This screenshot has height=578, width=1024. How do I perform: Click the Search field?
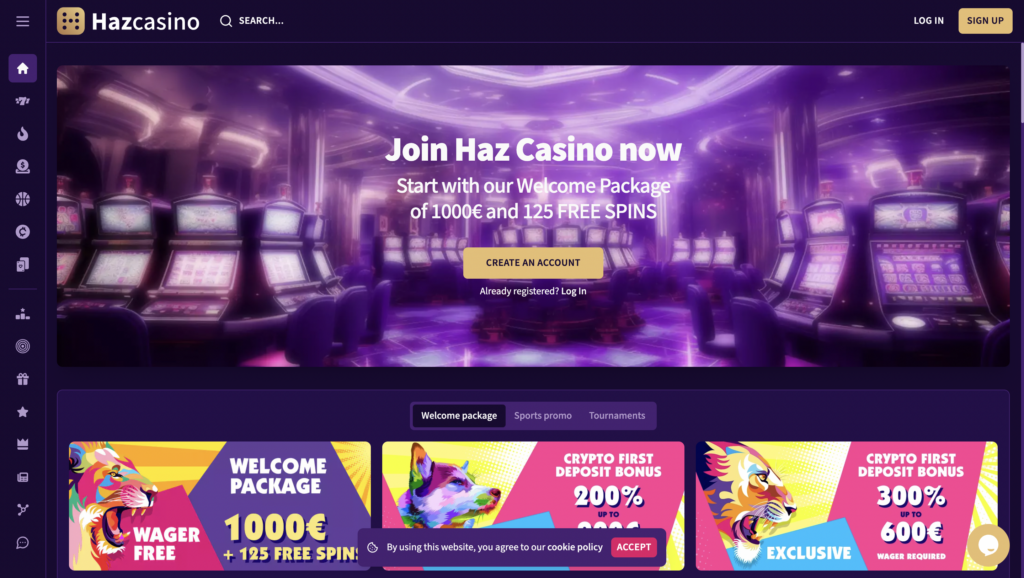252,21
